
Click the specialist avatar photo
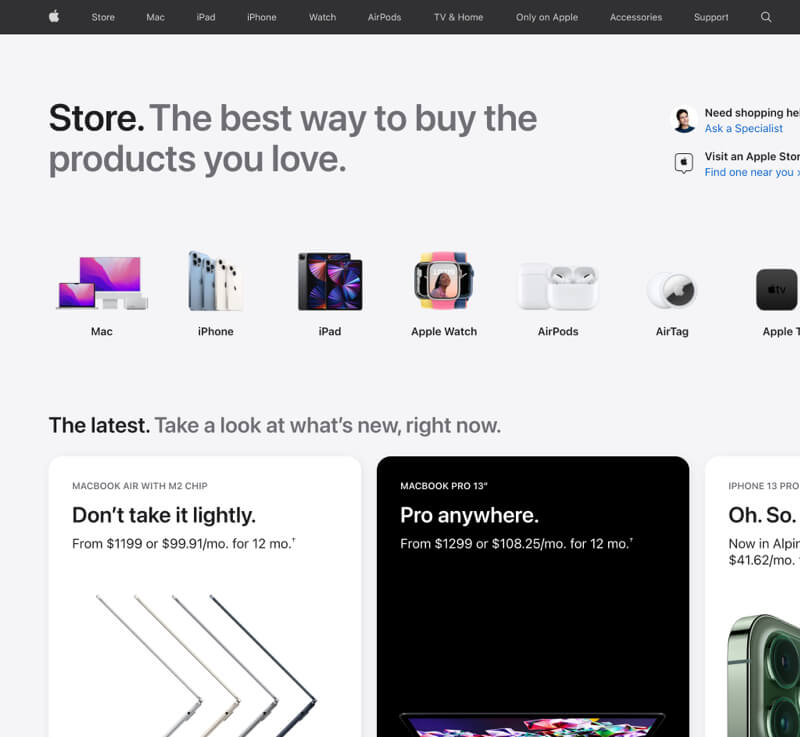pyautogui.click(x=684, y=119)
